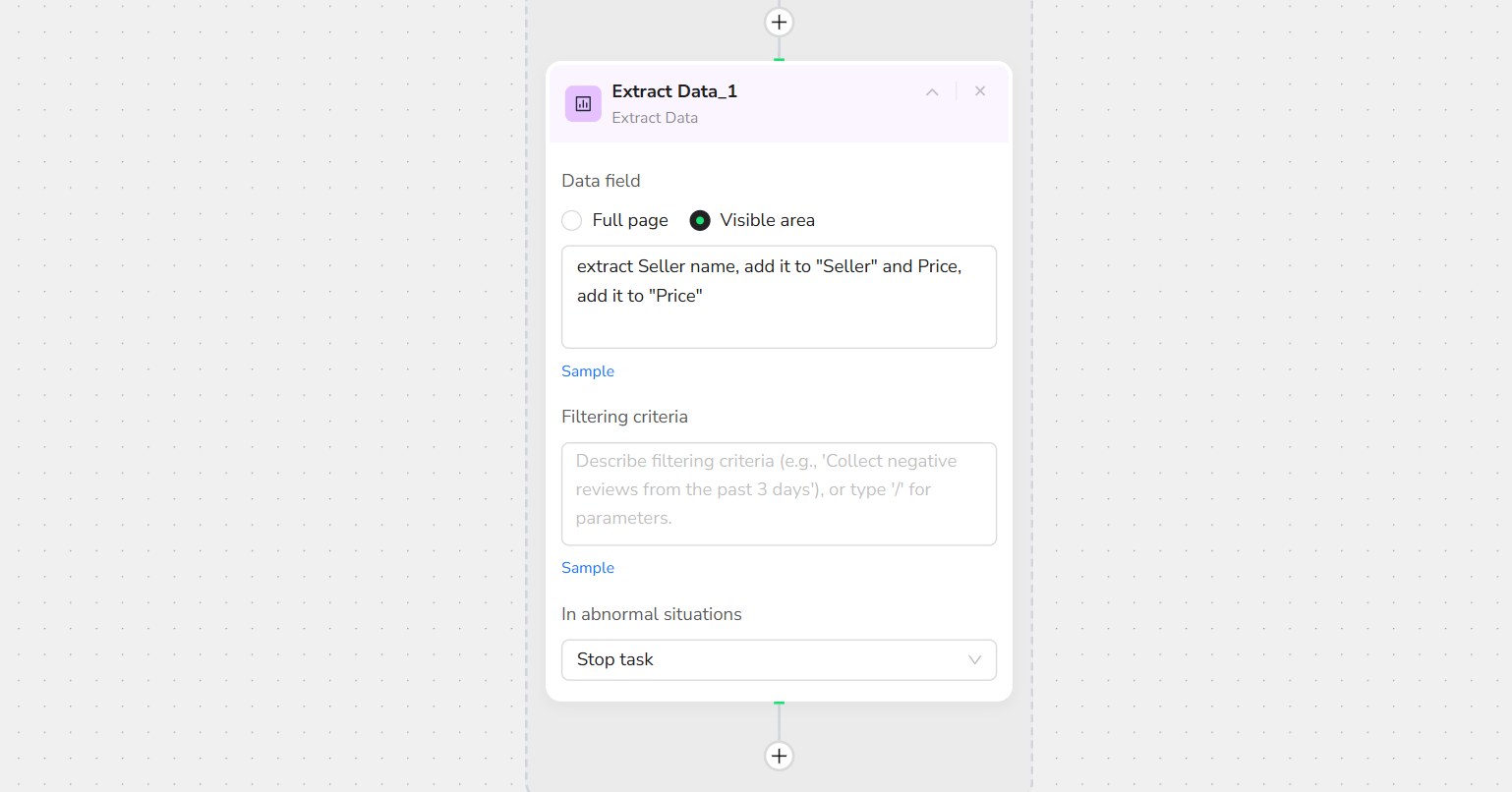Click the green connector at the card top
Screen dimensions: 1512x792
779,60
